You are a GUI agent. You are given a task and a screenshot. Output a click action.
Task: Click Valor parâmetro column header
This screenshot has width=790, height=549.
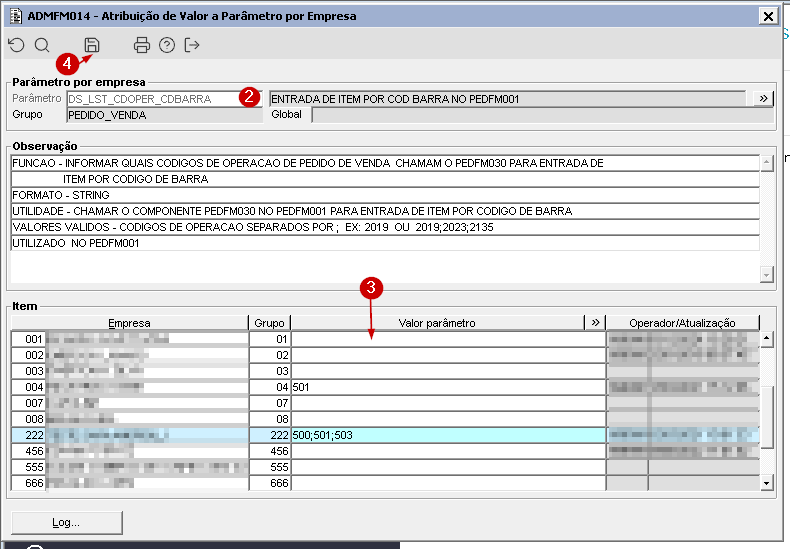(437, 323)
